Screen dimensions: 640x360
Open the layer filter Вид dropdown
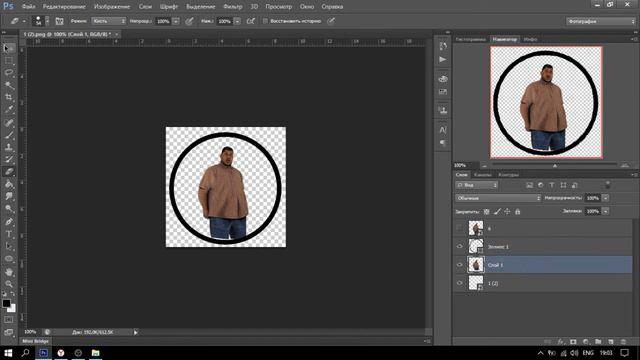[x=477, y=185]
